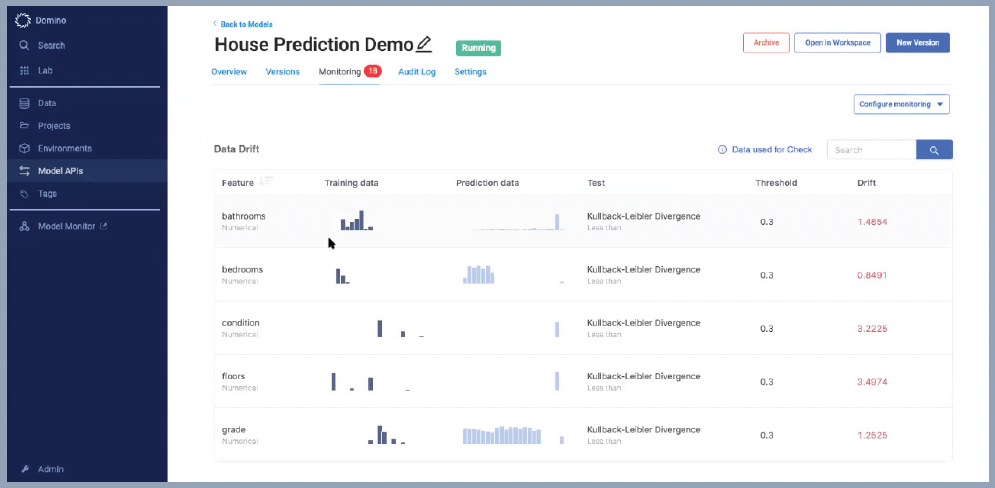Open grade prediction data histogram

pos(513,435)
